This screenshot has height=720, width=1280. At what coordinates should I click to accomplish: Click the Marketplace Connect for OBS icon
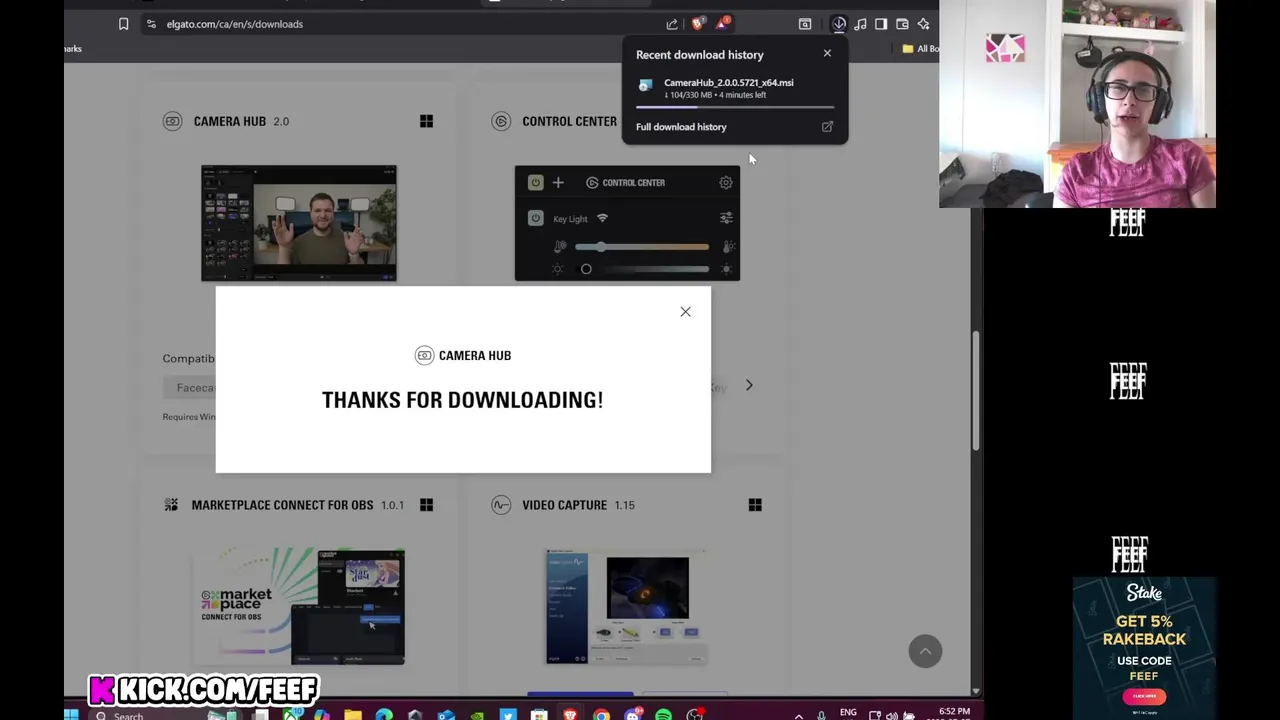point(171,505)
